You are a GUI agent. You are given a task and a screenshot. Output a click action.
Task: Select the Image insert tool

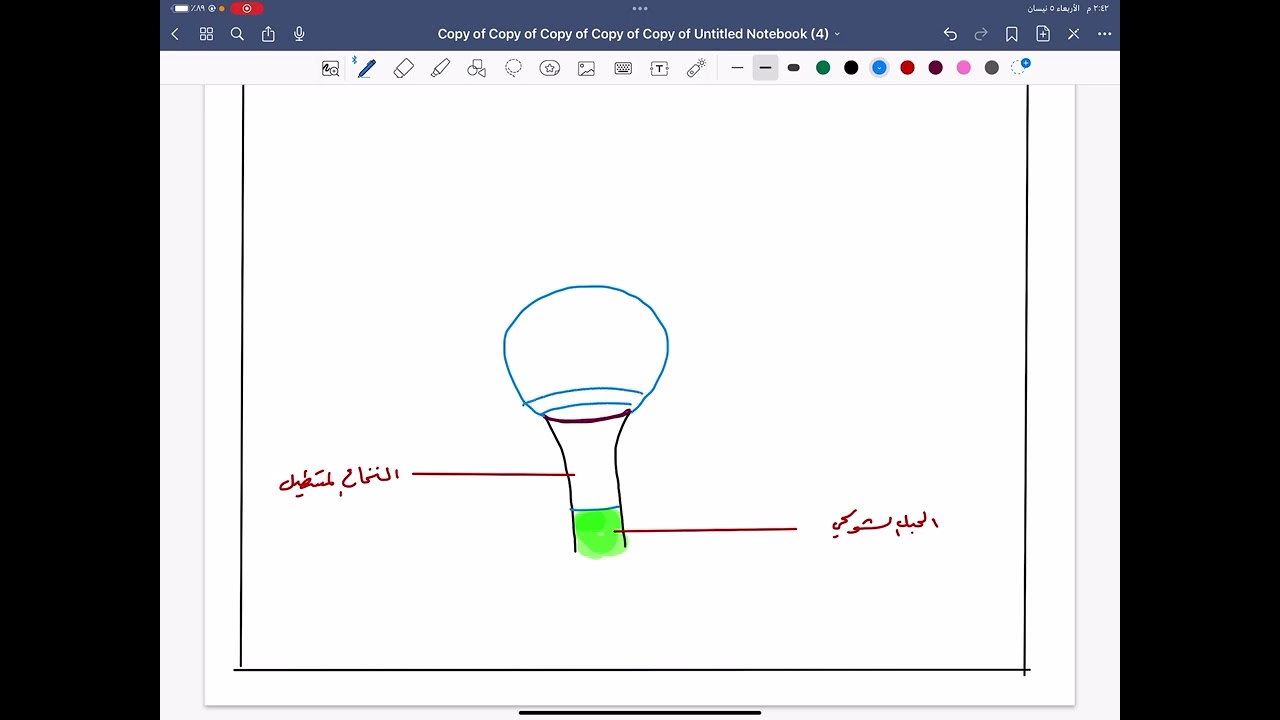coord(586,68)
